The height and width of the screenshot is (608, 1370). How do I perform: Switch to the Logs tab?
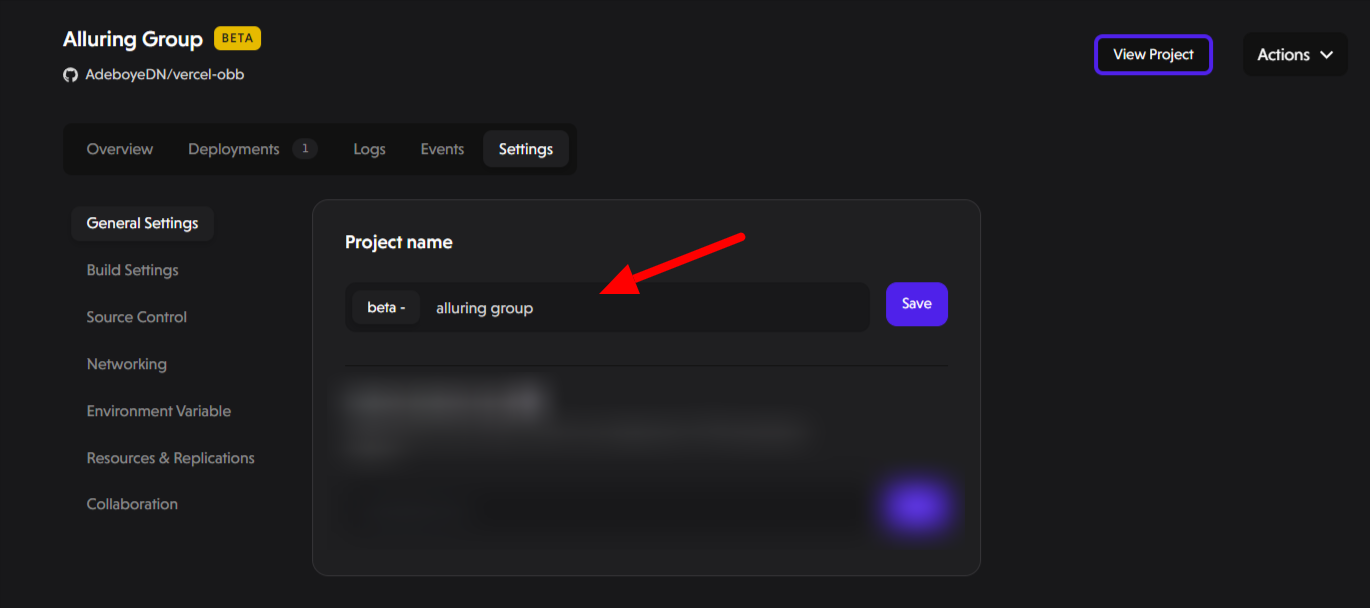click(369, 149)
